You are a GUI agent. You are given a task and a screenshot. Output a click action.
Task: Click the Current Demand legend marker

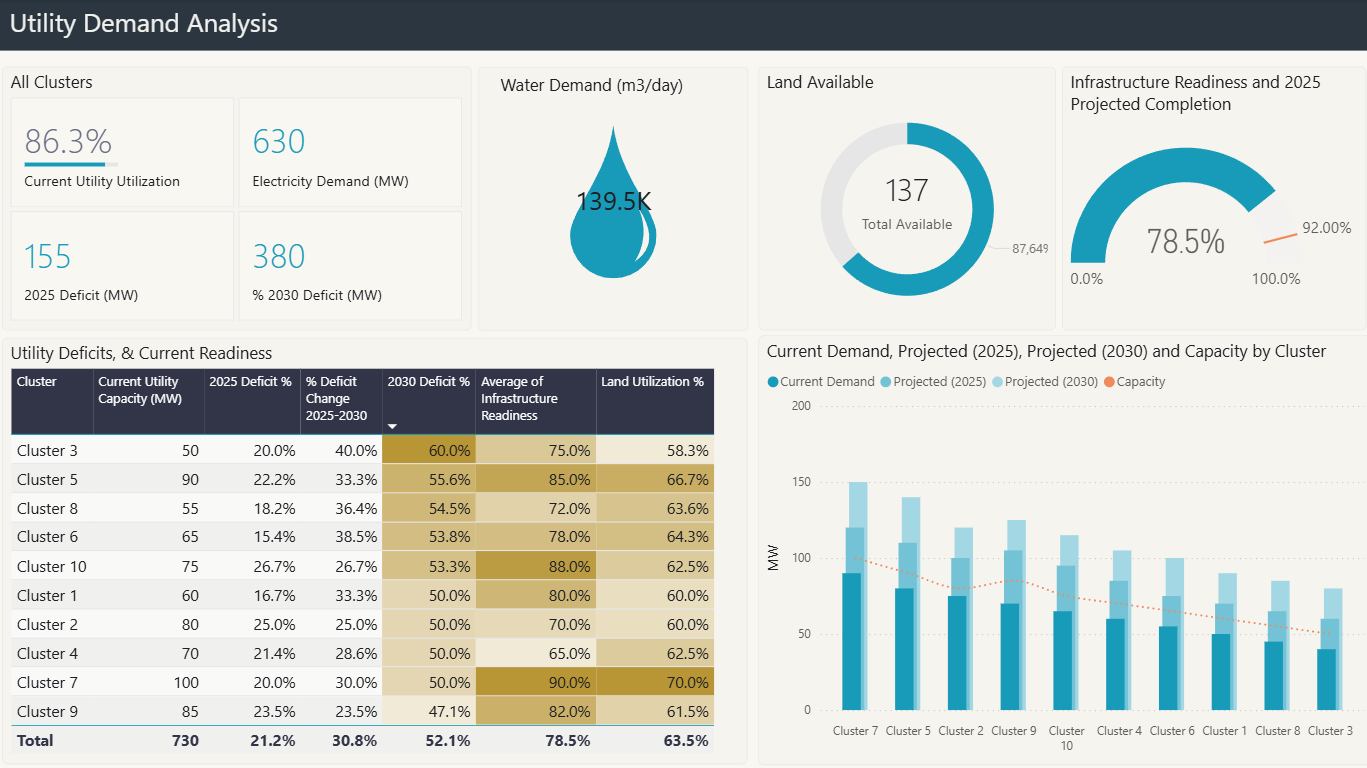coord(773,382)
